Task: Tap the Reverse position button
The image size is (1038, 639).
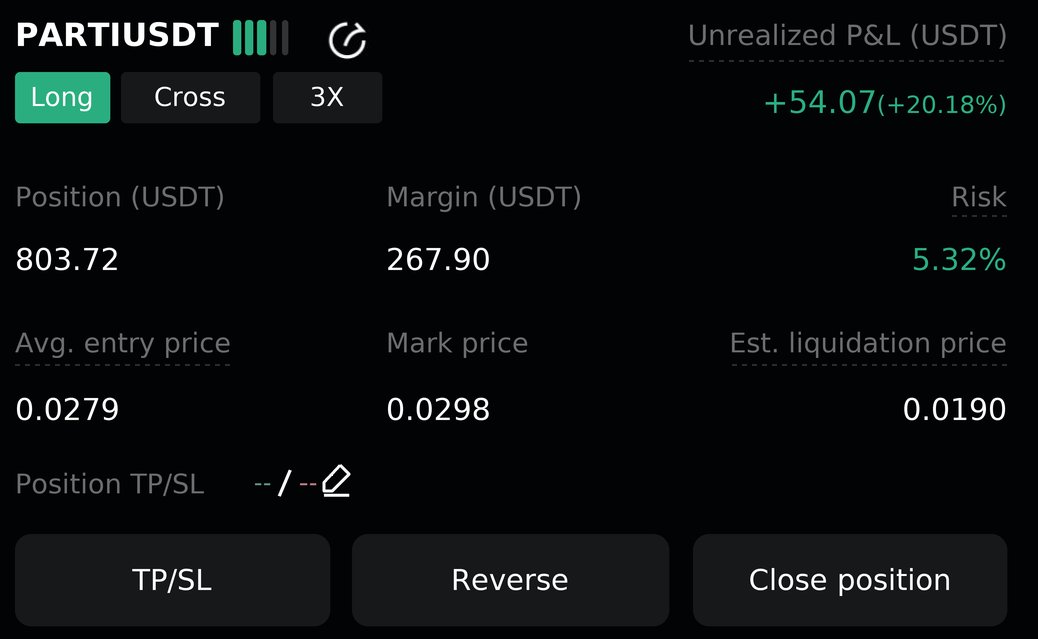Action: [510, 579]
